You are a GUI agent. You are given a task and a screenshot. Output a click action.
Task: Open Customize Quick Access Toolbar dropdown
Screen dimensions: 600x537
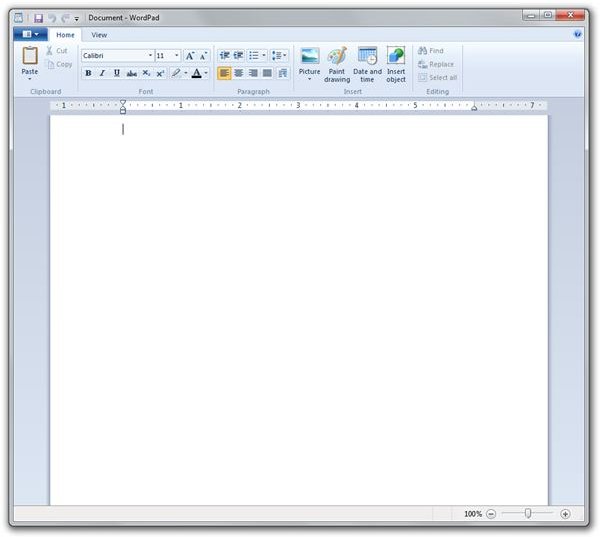pyautogui.click(x=77, y=18)
